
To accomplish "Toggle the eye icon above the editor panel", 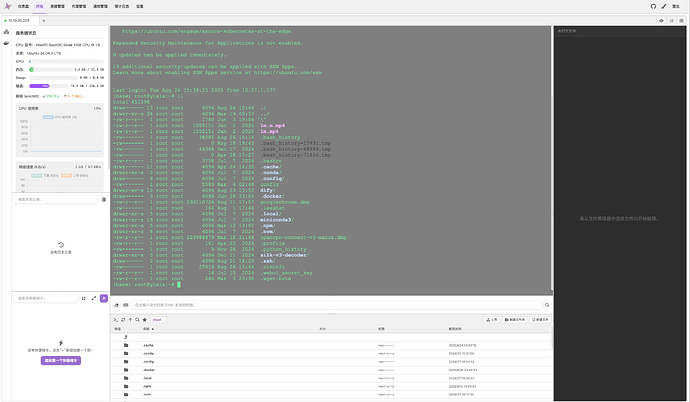I will point(661,21).
